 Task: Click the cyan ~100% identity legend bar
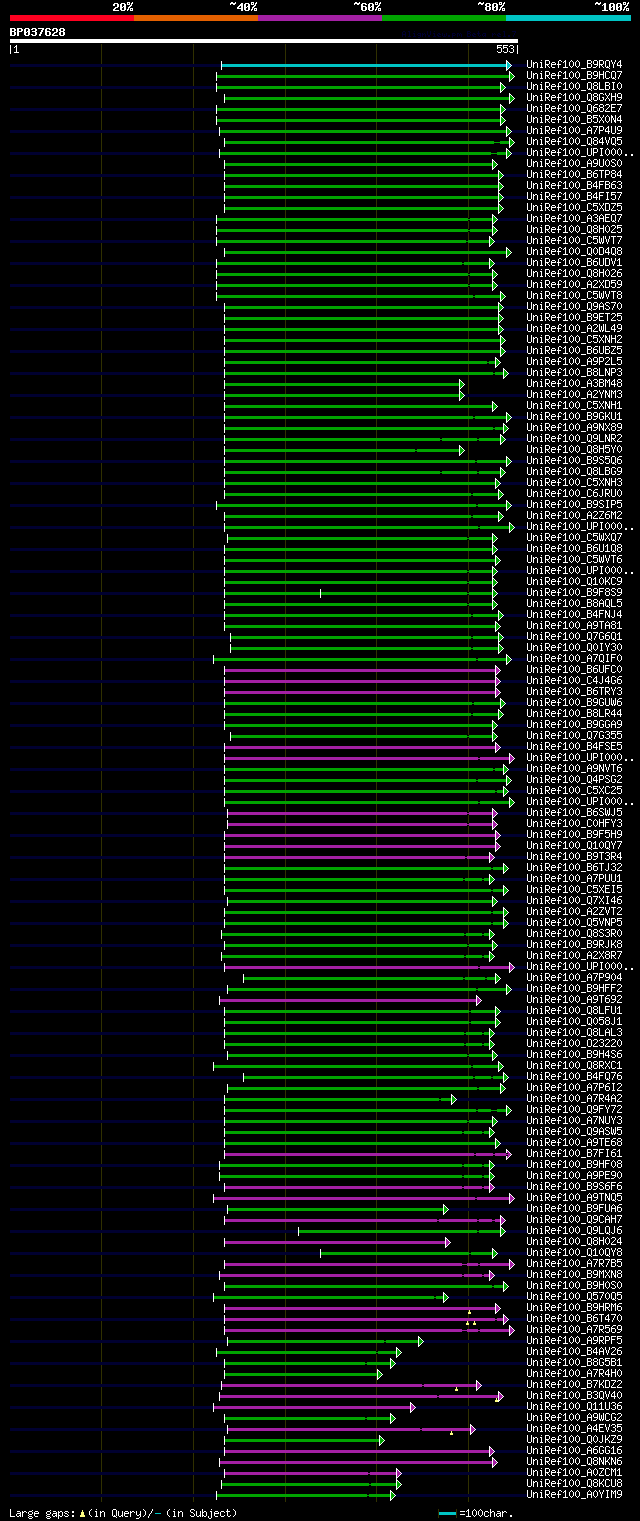[x=568, y=18]
